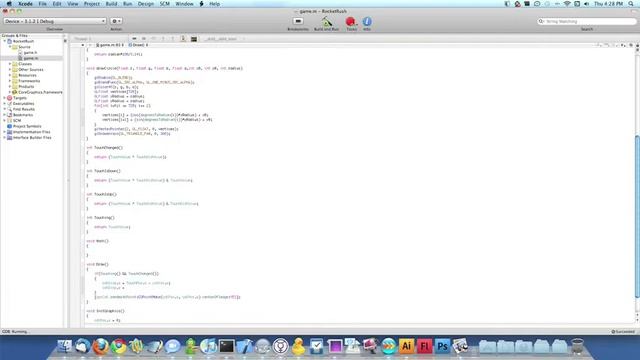640x360 pixels.
Task: Open Finder from the dock
Action: (x=64, y=346)
